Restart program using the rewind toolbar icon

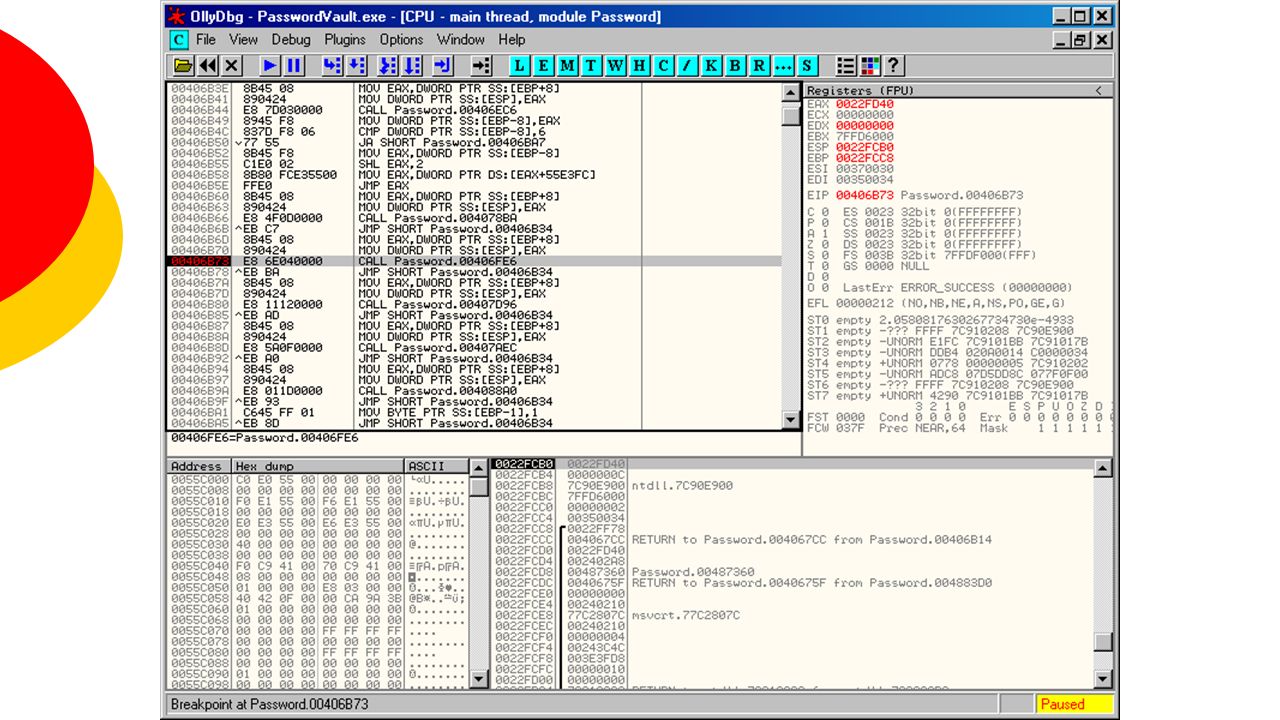[207, 66]
